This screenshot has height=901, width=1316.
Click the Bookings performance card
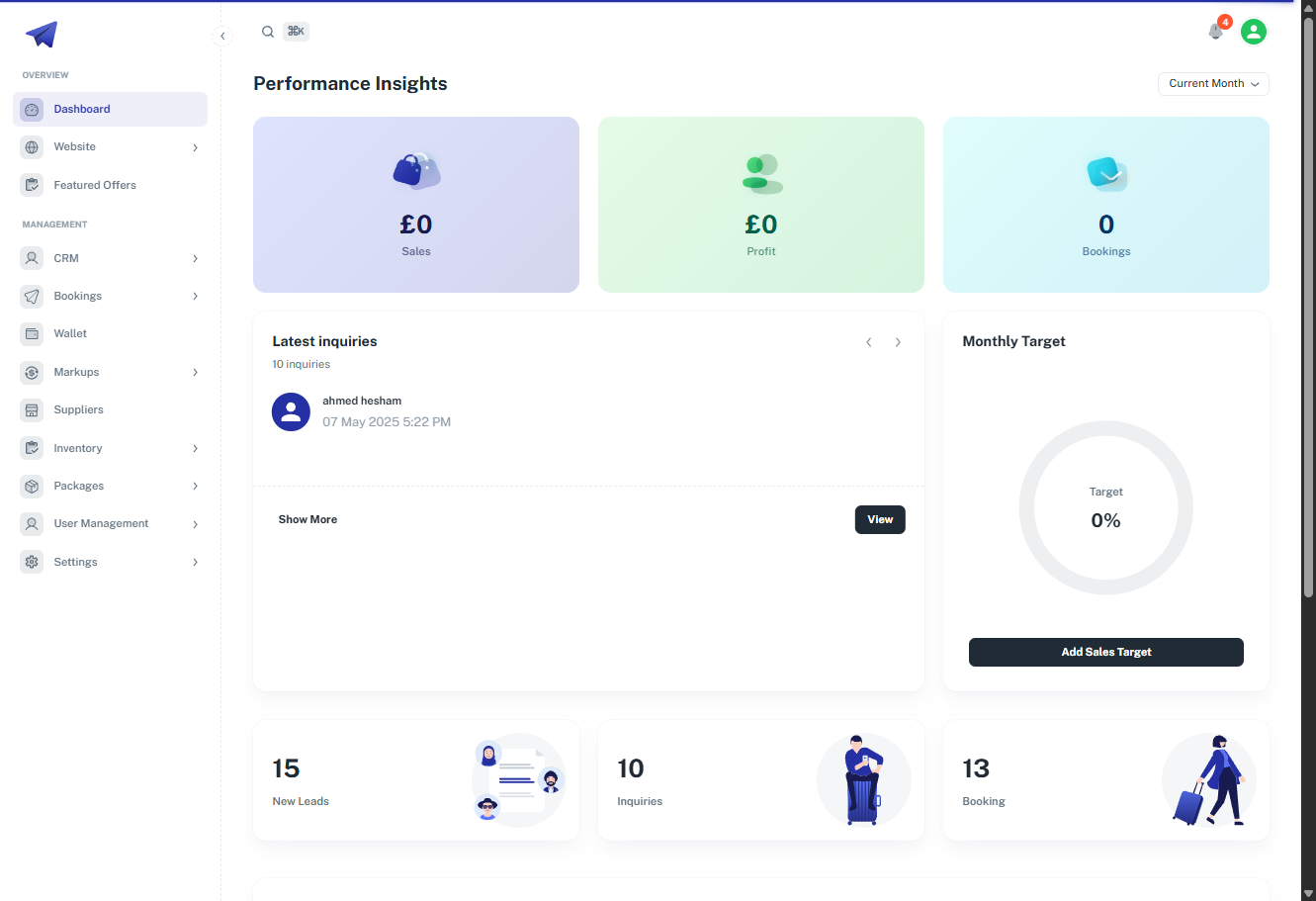pyautogui.click(x=1106, y=205)
